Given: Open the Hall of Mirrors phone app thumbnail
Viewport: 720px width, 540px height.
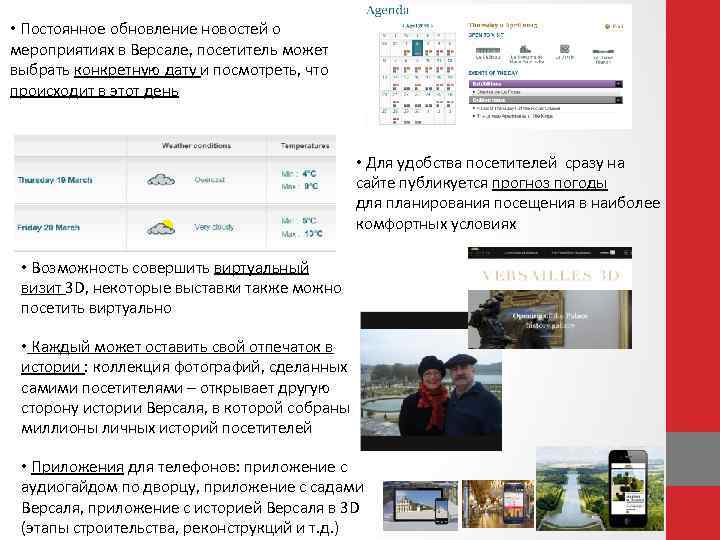Looking at the screenshot, I should [x=498, y=504].
